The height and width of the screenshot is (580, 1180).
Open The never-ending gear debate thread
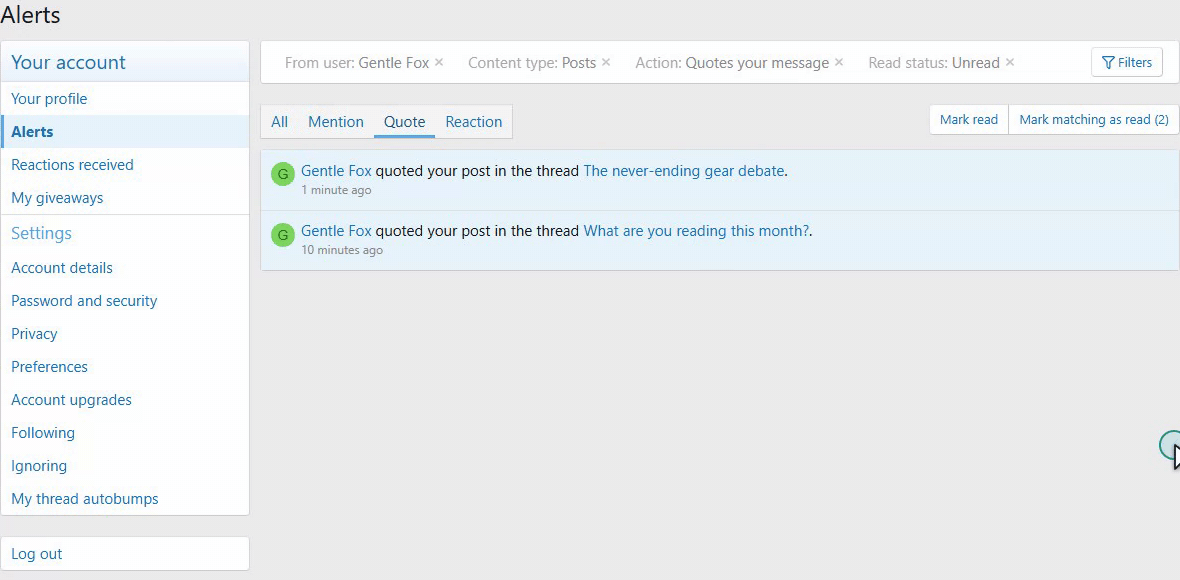pyautogui.click(x=683, y=171)
